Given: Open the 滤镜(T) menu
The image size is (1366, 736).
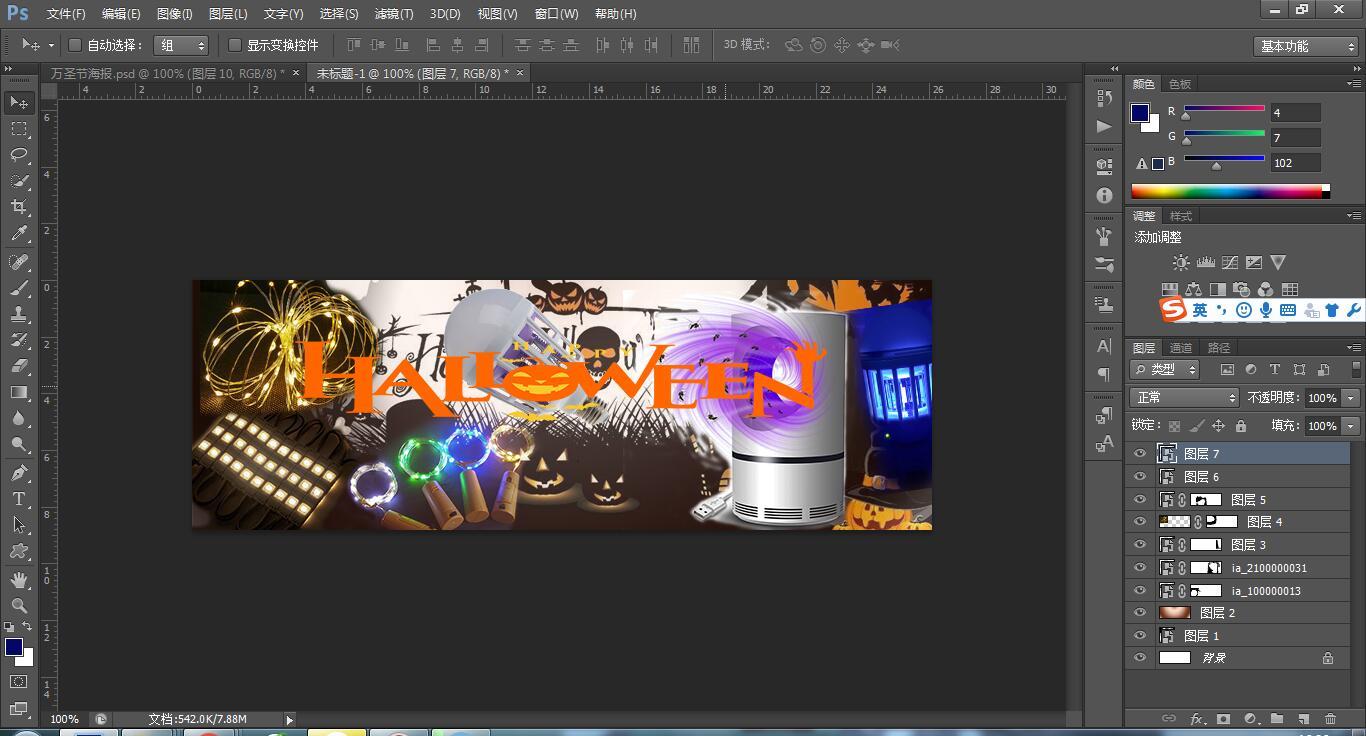Looking at the screenshot, I should click(x=393, y=14).
